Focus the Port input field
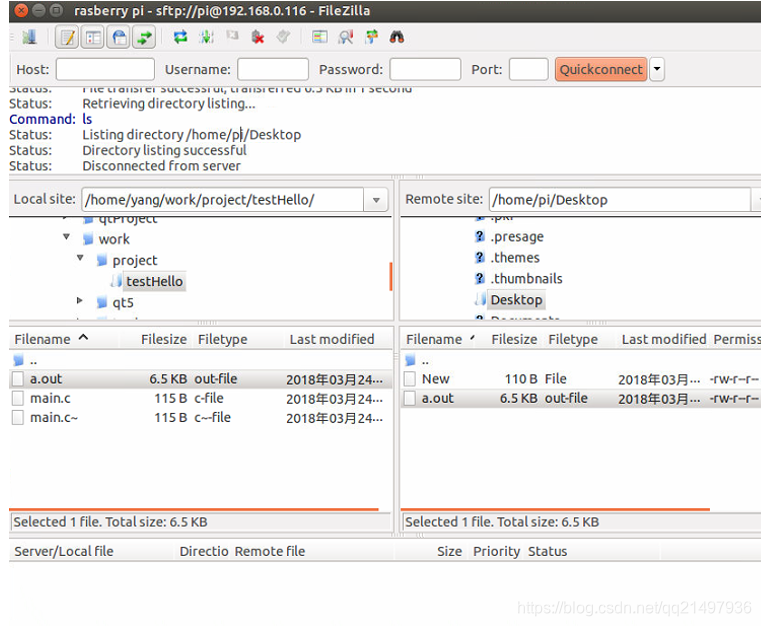The height and width of the screenshot is (626, 761). point(529,69)
